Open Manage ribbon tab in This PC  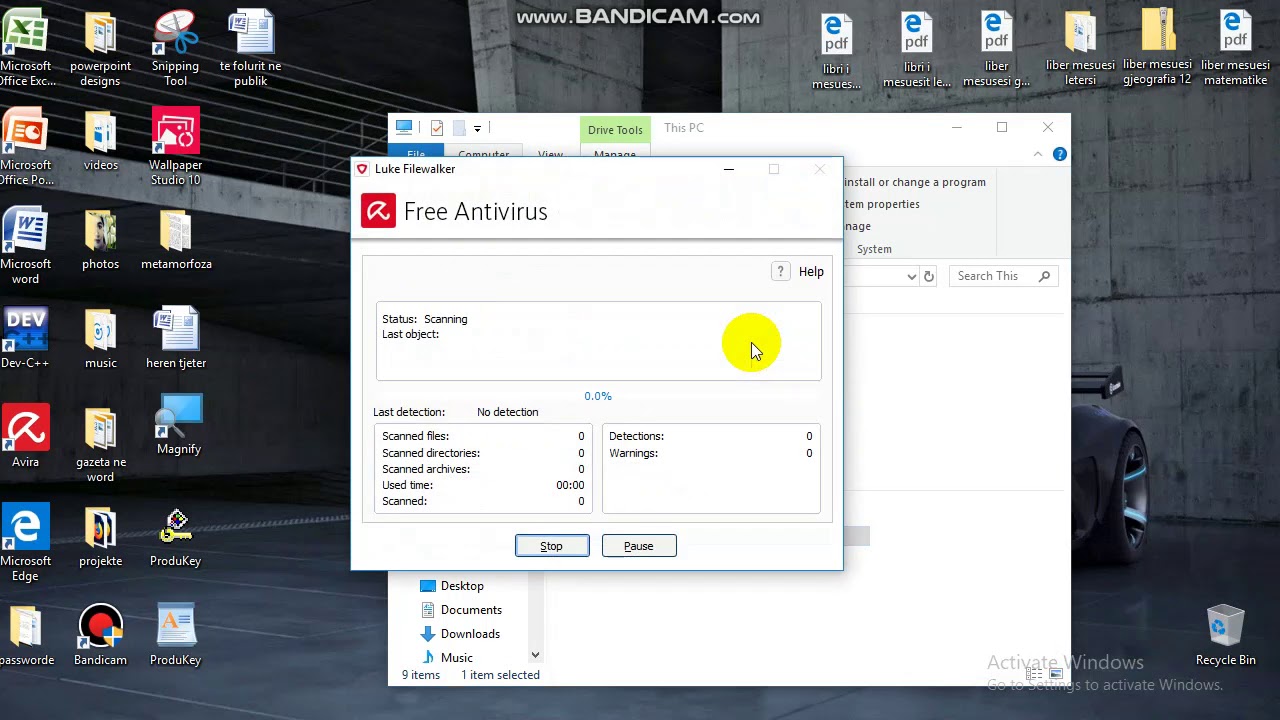click(614, 154)
